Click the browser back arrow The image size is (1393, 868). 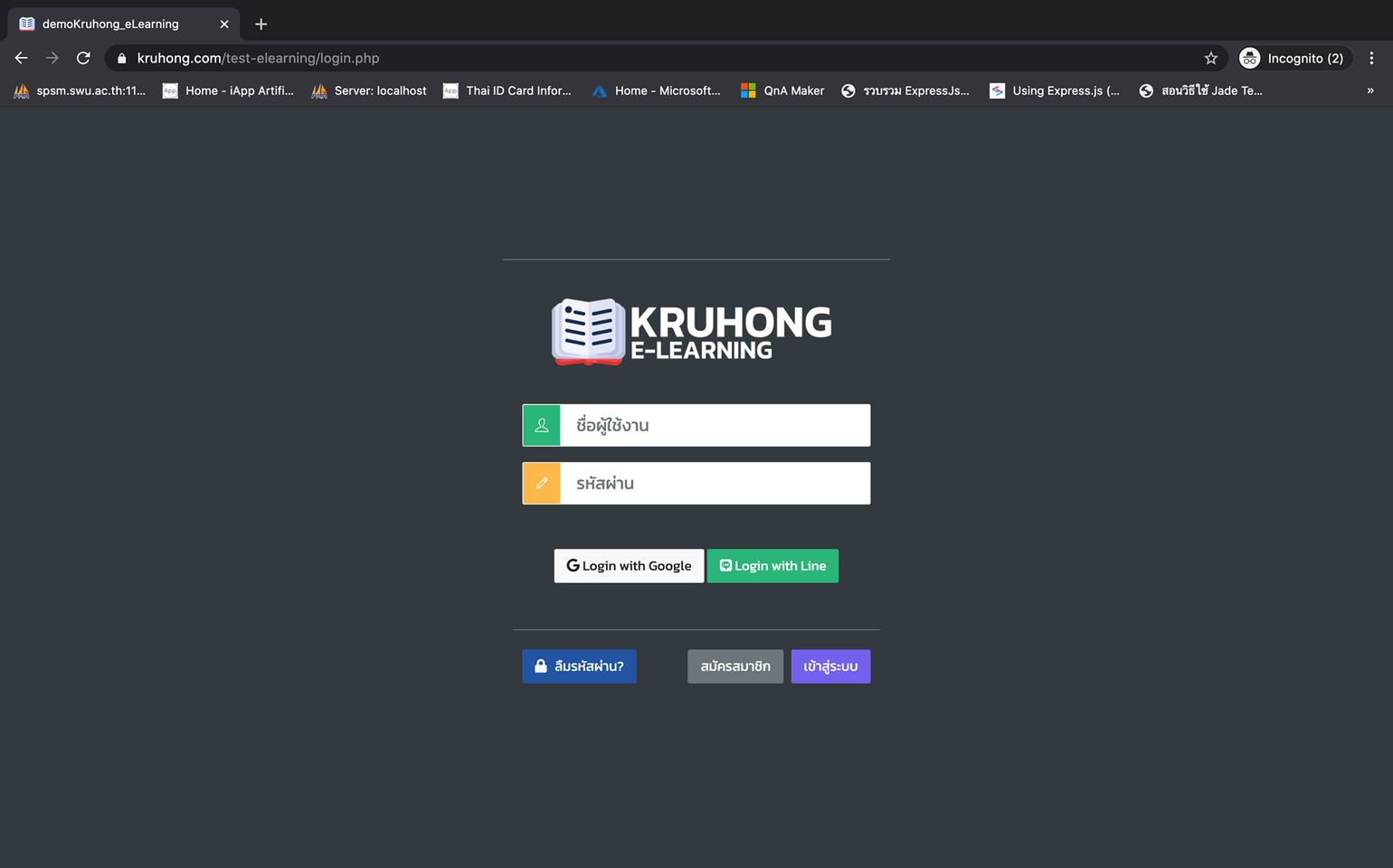(x=22, y=58)
